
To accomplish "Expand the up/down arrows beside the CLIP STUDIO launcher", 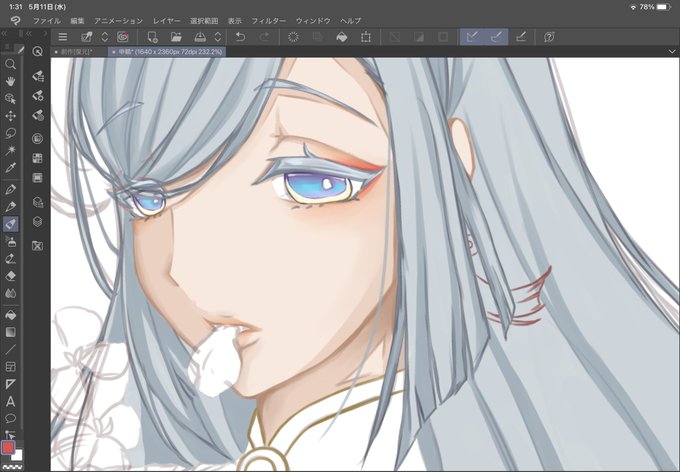I will [x=105, y=37].
